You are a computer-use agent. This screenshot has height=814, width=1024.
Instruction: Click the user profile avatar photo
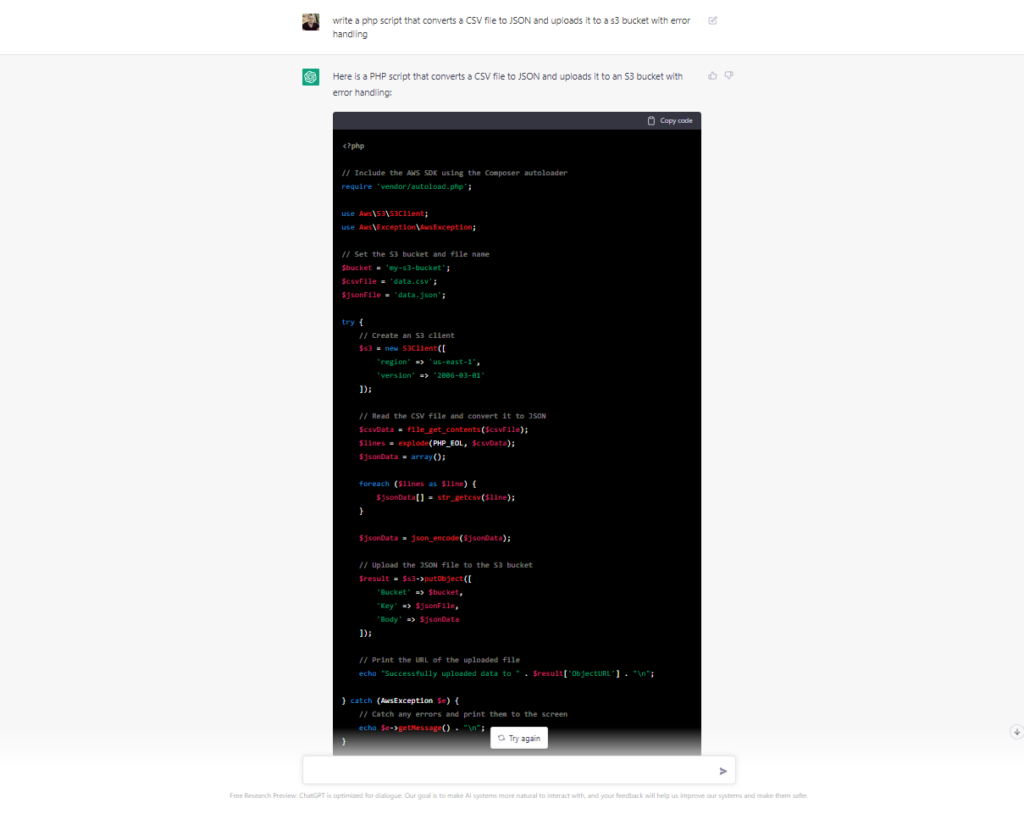point(311,22)
